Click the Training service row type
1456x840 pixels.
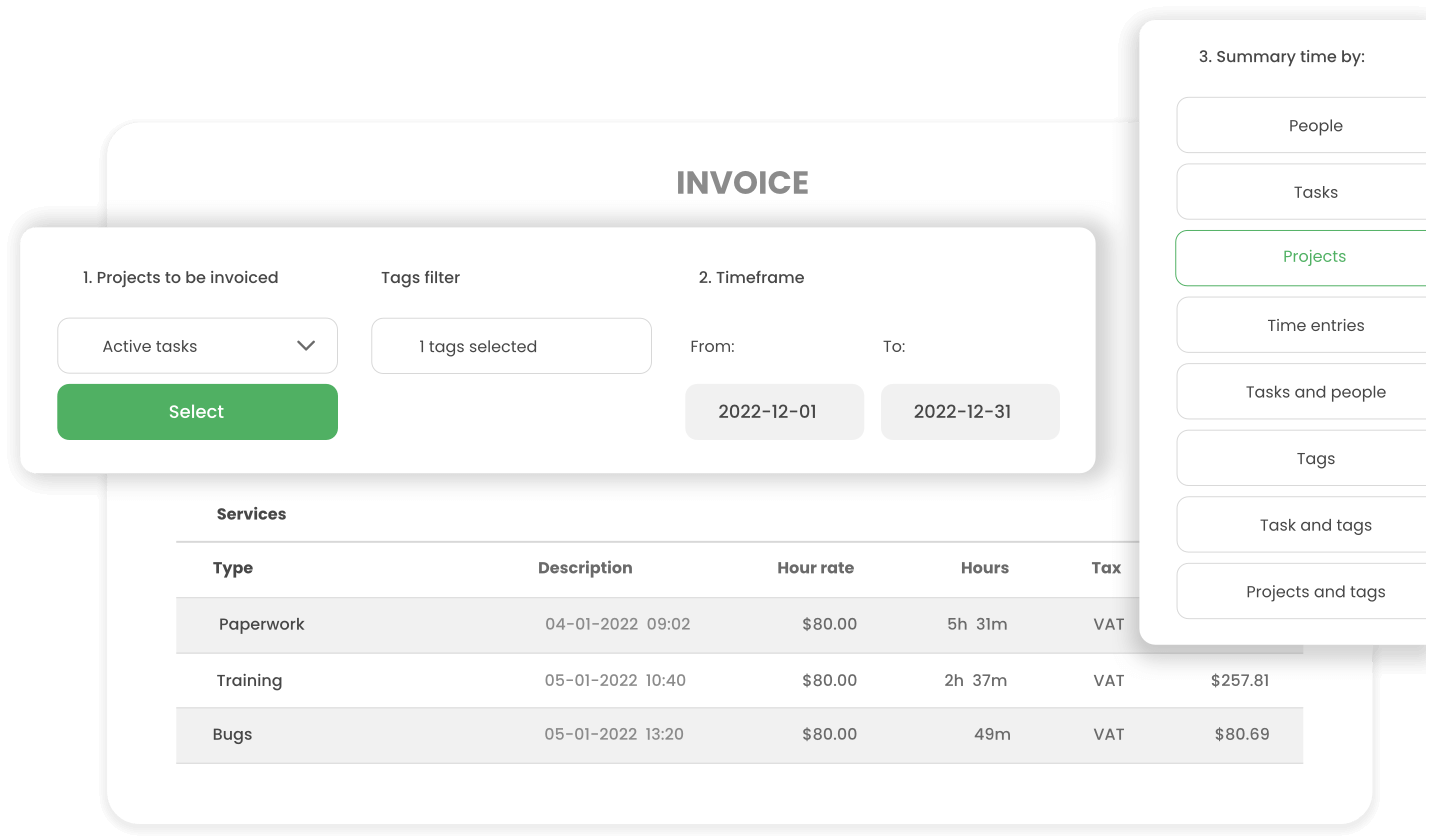[249, 680]
